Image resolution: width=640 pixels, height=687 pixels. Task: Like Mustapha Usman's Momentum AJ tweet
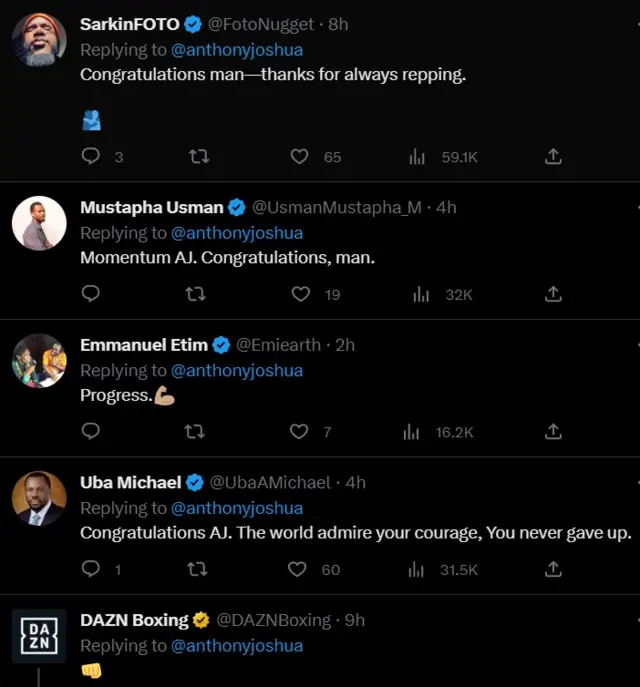[301, 294]
